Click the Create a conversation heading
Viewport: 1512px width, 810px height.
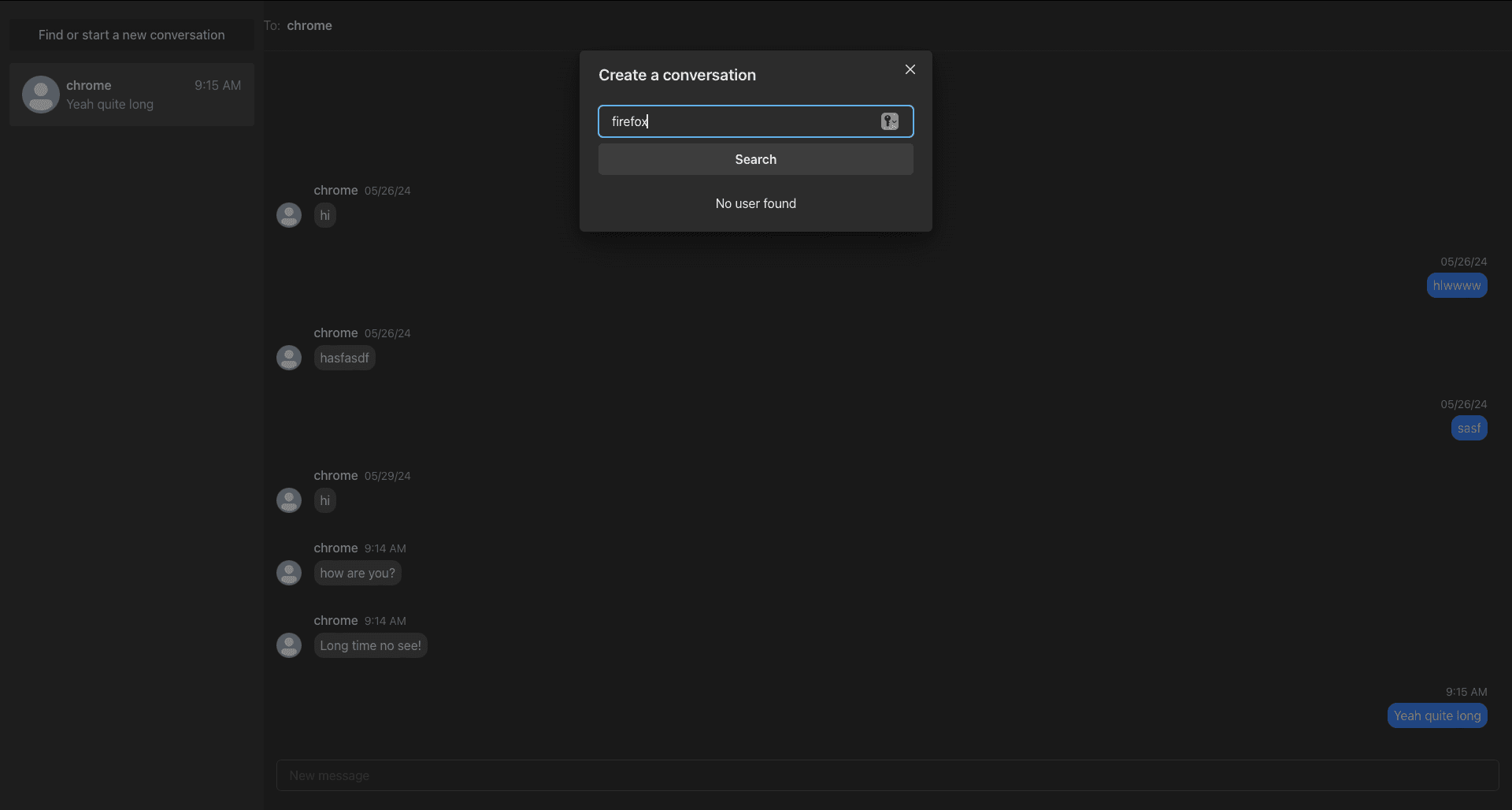(x=677, y=75)
